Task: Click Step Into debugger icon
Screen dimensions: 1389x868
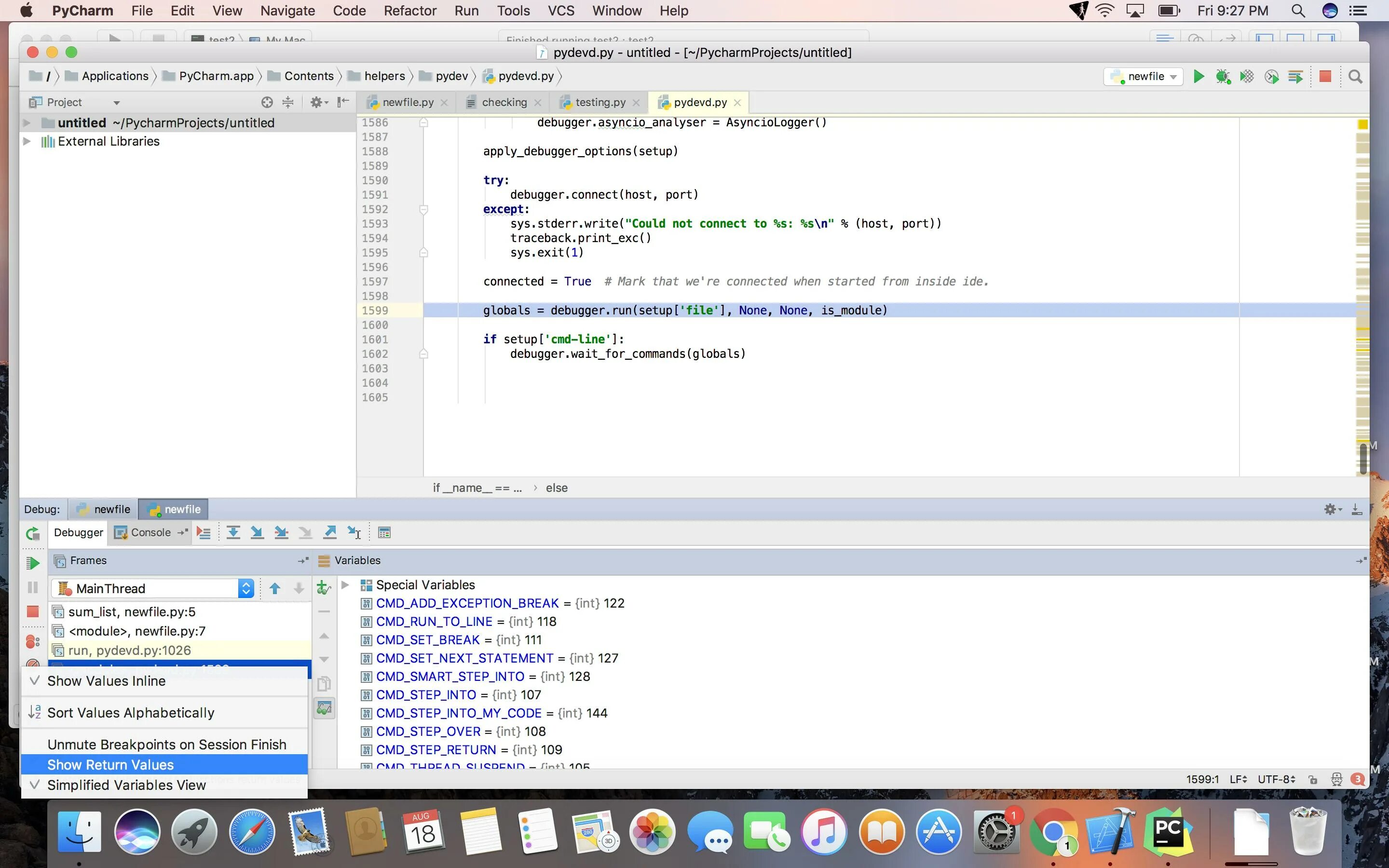Action: coord(257,533)
